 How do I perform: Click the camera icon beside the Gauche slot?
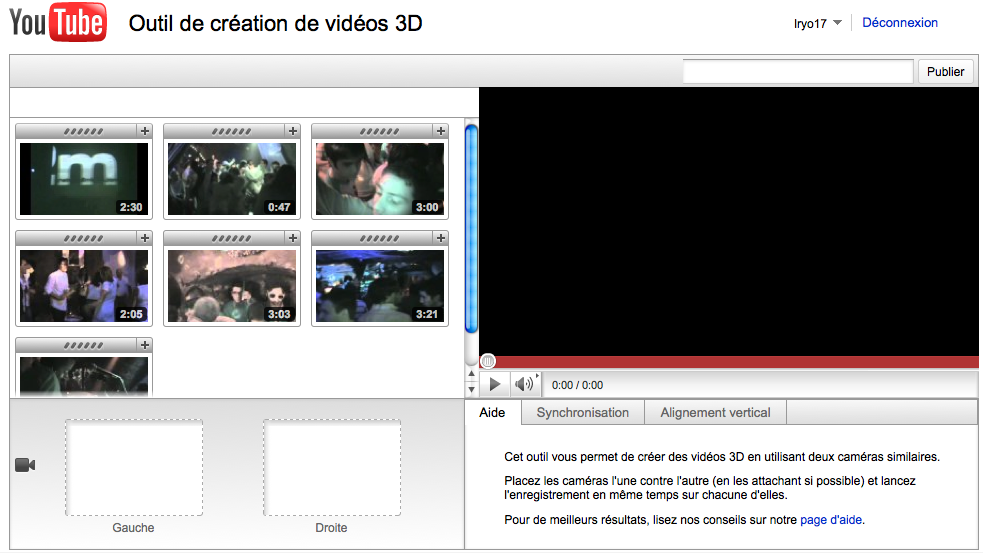tap(26, 465)
